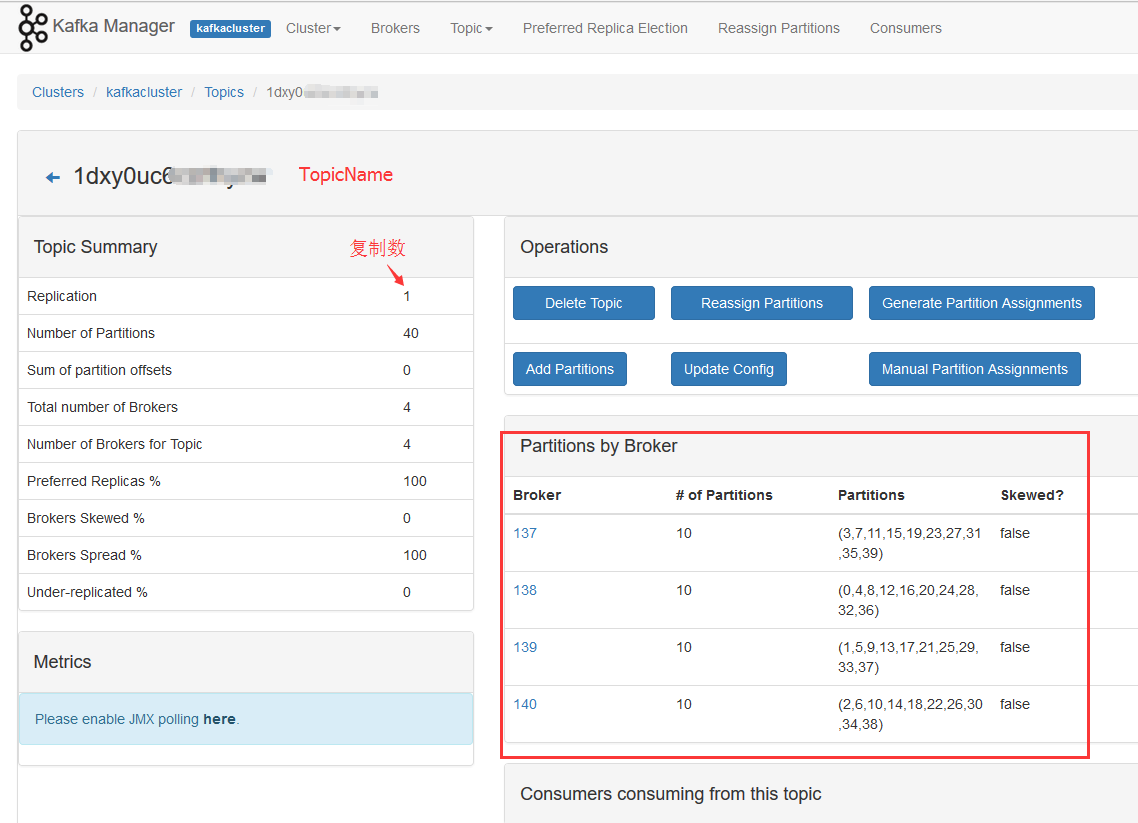The height and width of the screenshot is (823, 1138).
Task: Select the Under-replicated % label
Action: click(87, 592)
